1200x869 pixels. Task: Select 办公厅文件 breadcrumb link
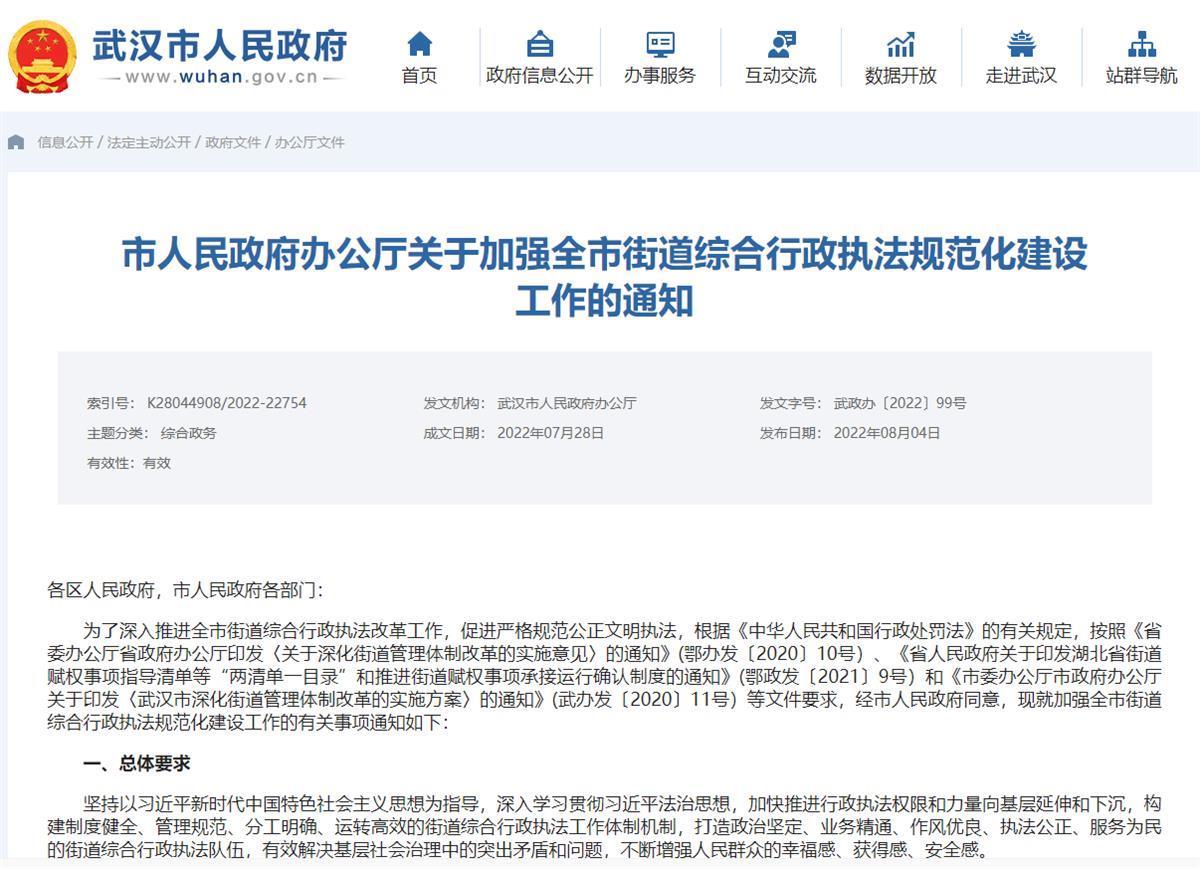click(310, 142)
